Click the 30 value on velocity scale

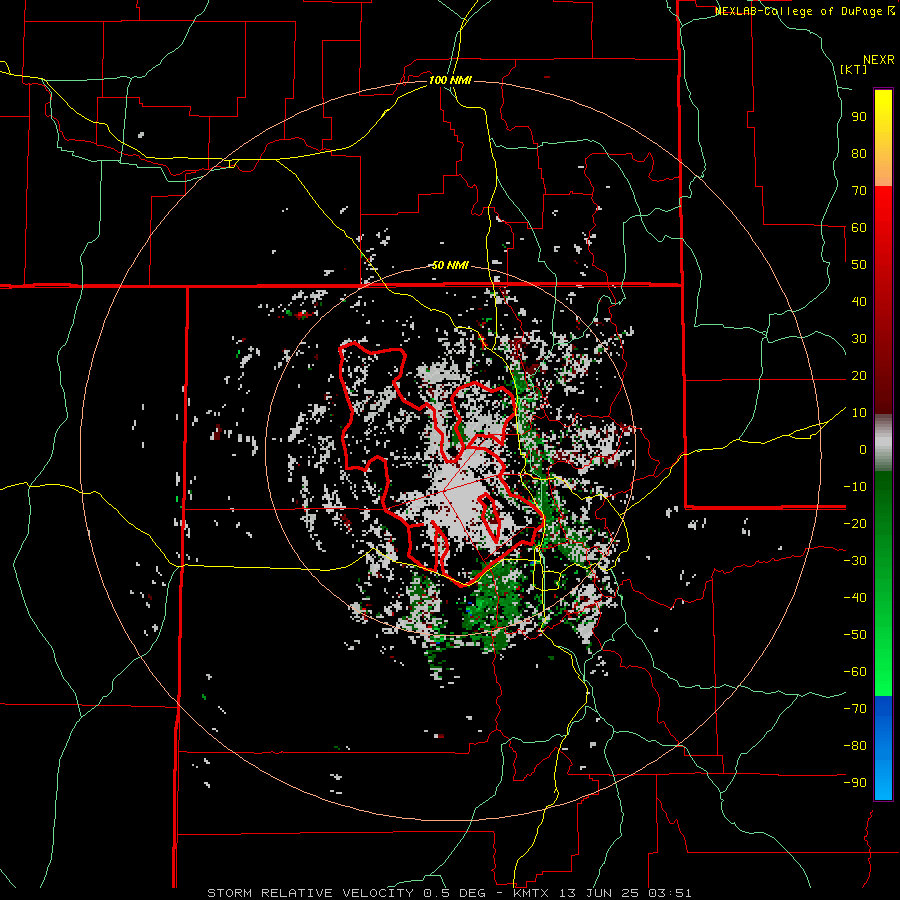[x=859, y=339]
